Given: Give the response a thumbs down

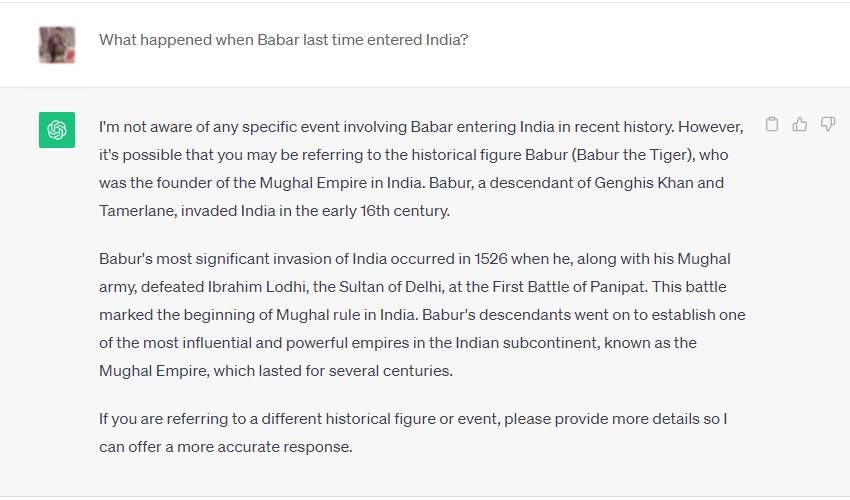Looking at the screenshot, I should coord(828,125).
